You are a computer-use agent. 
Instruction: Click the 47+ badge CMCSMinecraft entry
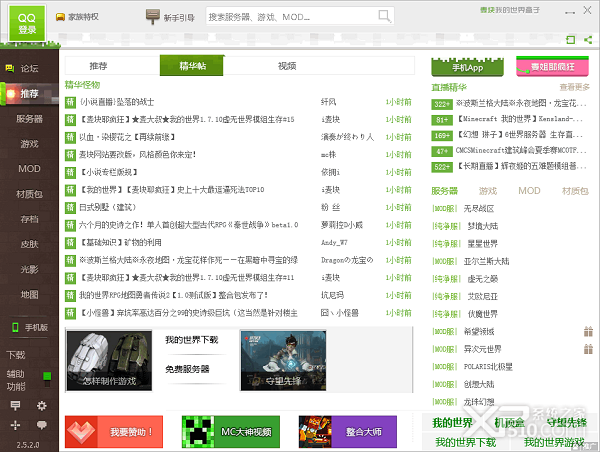(442, 151)
